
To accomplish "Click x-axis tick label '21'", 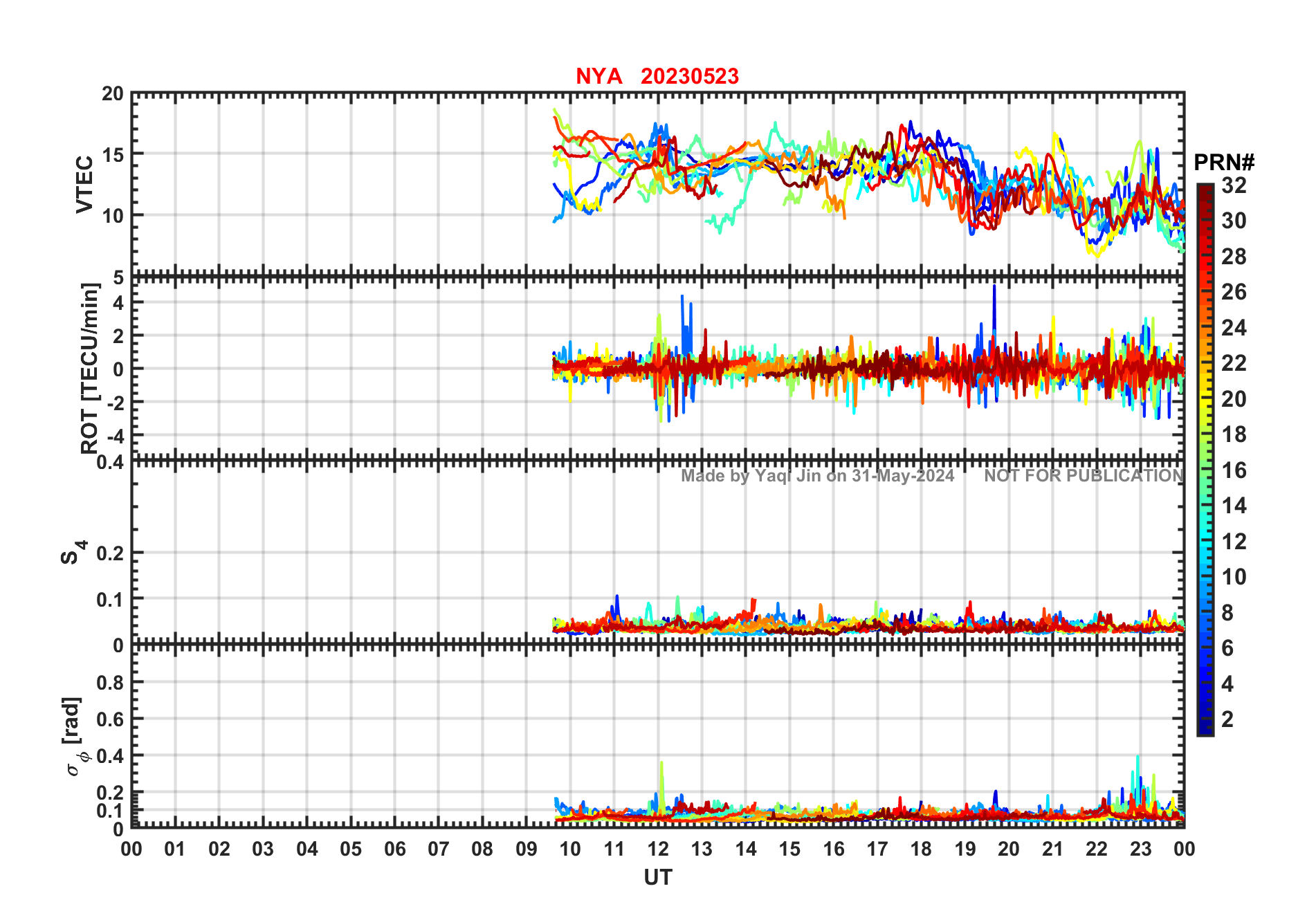I will 1052,849.
